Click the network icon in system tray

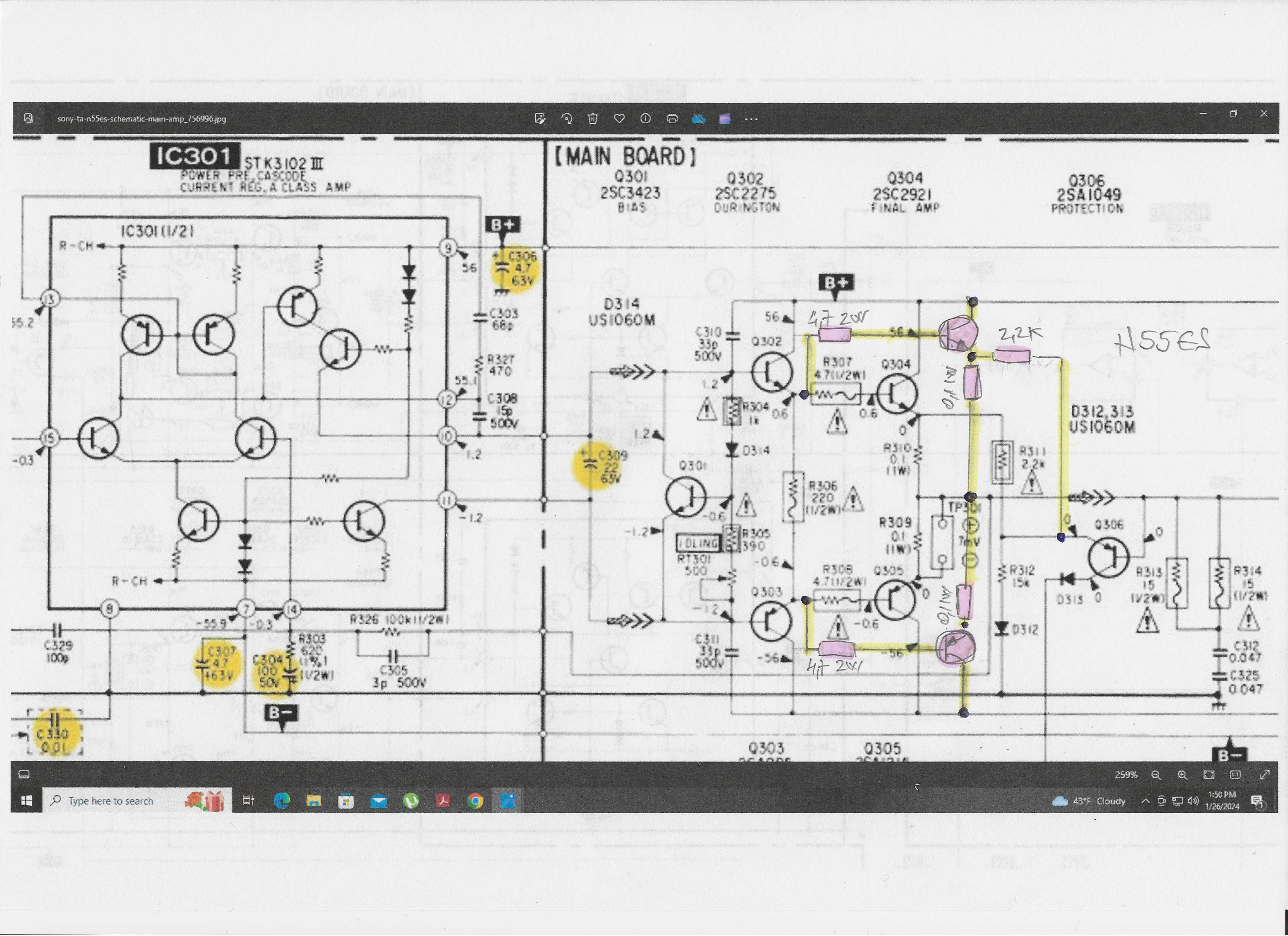tap(1177, 801)
